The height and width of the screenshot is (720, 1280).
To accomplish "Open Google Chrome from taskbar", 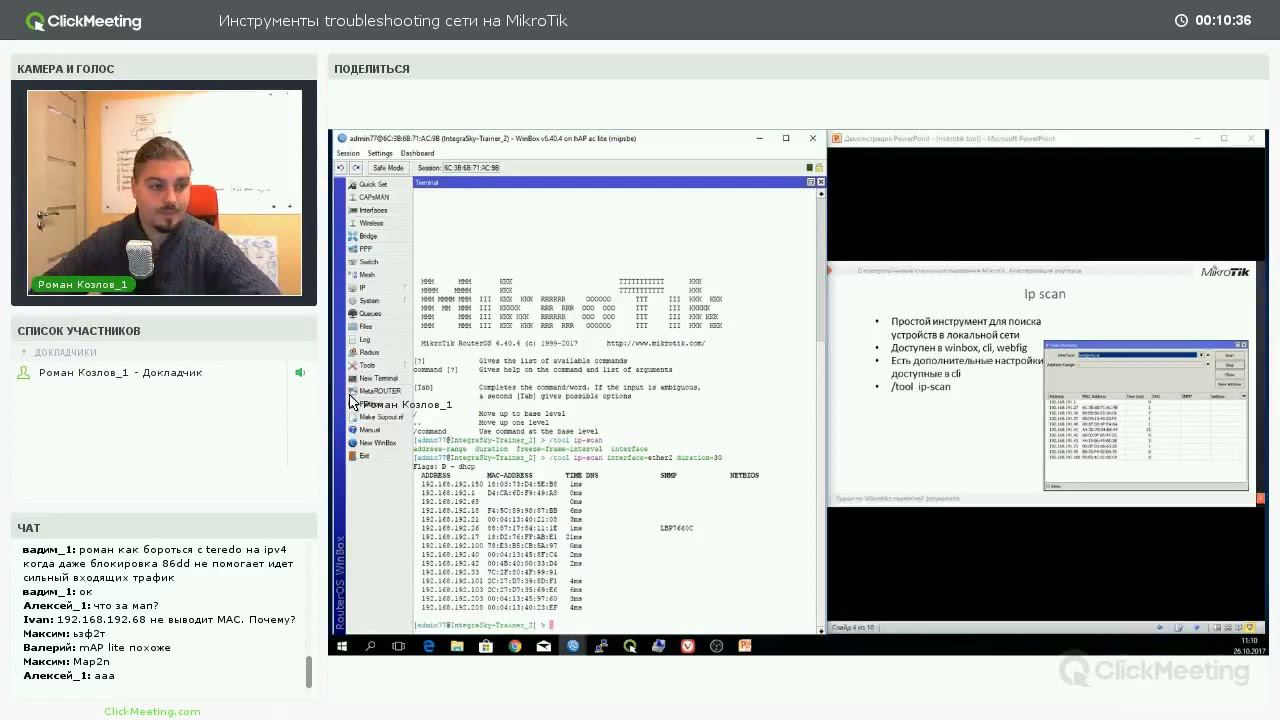I will point(514,647).
